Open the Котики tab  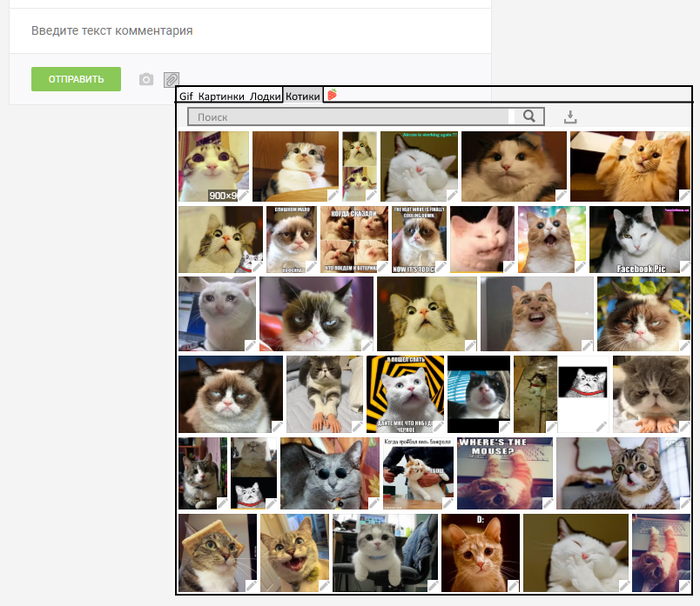click(303, 97)
